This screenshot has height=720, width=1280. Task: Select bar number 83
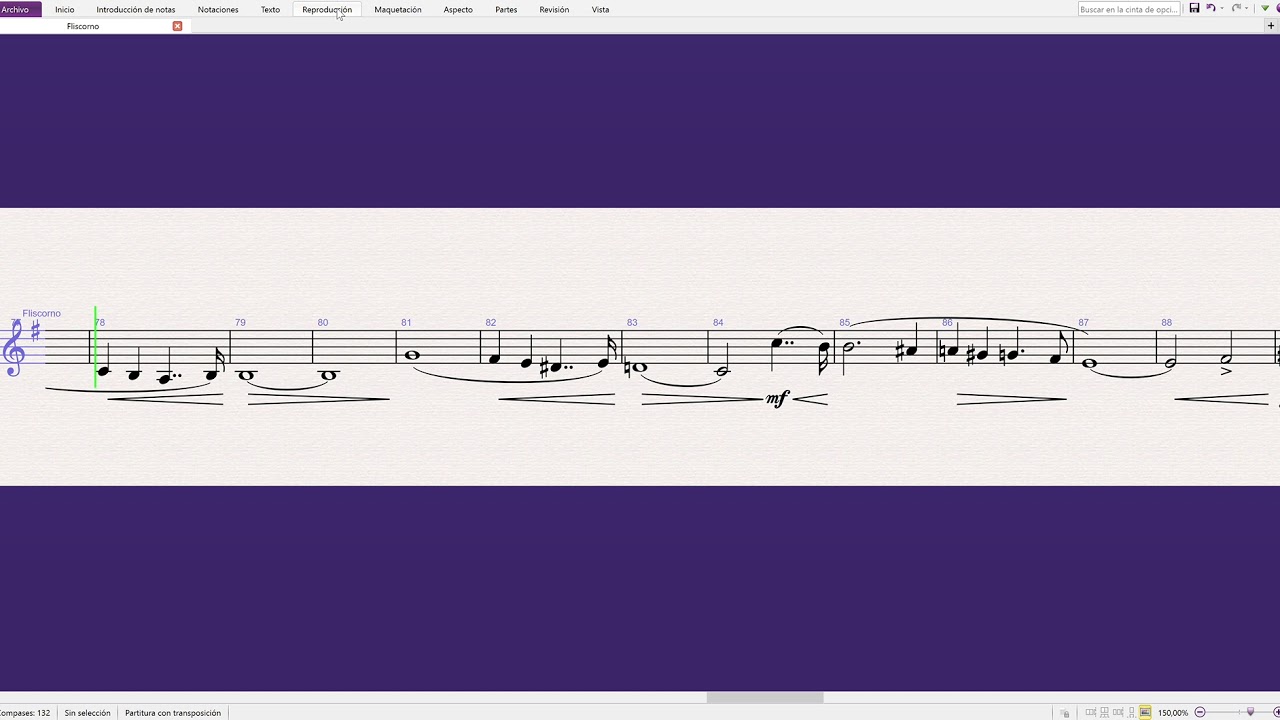click(x=632, y=322)
